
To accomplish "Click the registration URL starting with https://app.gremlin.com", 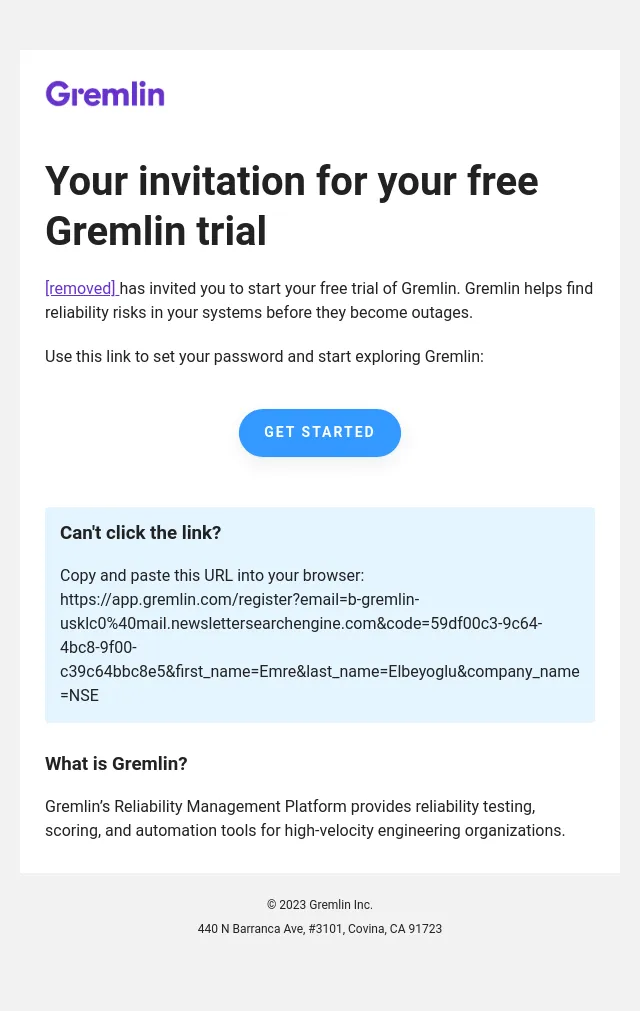I will click(320, 647).
